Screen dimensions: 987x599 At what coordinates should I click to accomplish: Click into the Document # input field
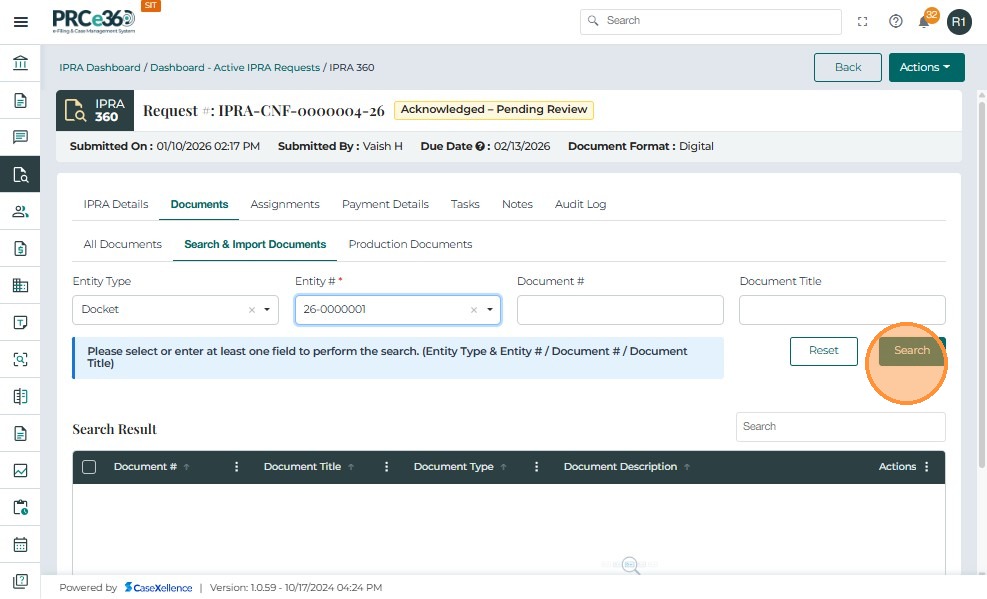(x=620, y=310)
